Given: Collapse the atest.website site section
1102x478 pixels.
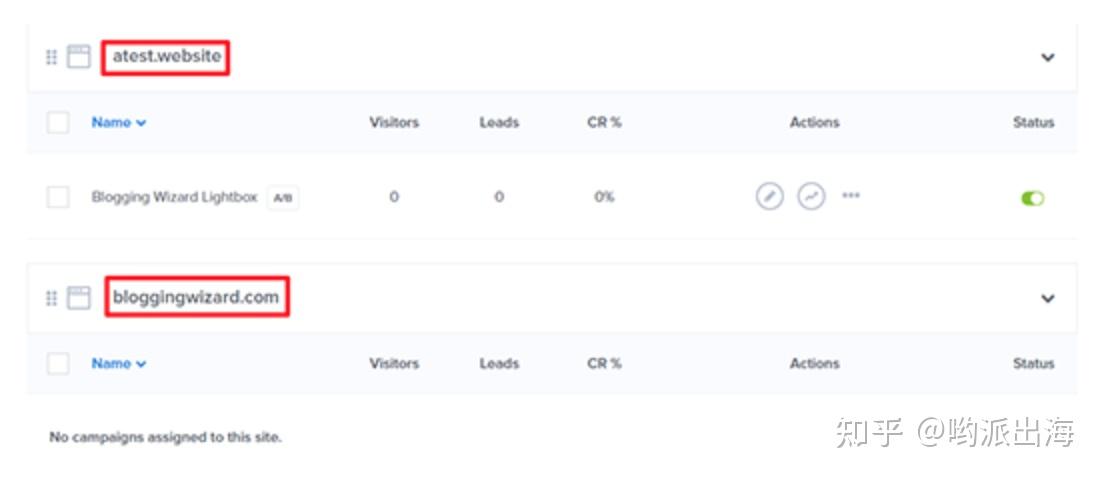Looking at the screenshot, I should tap(1047, 57).
